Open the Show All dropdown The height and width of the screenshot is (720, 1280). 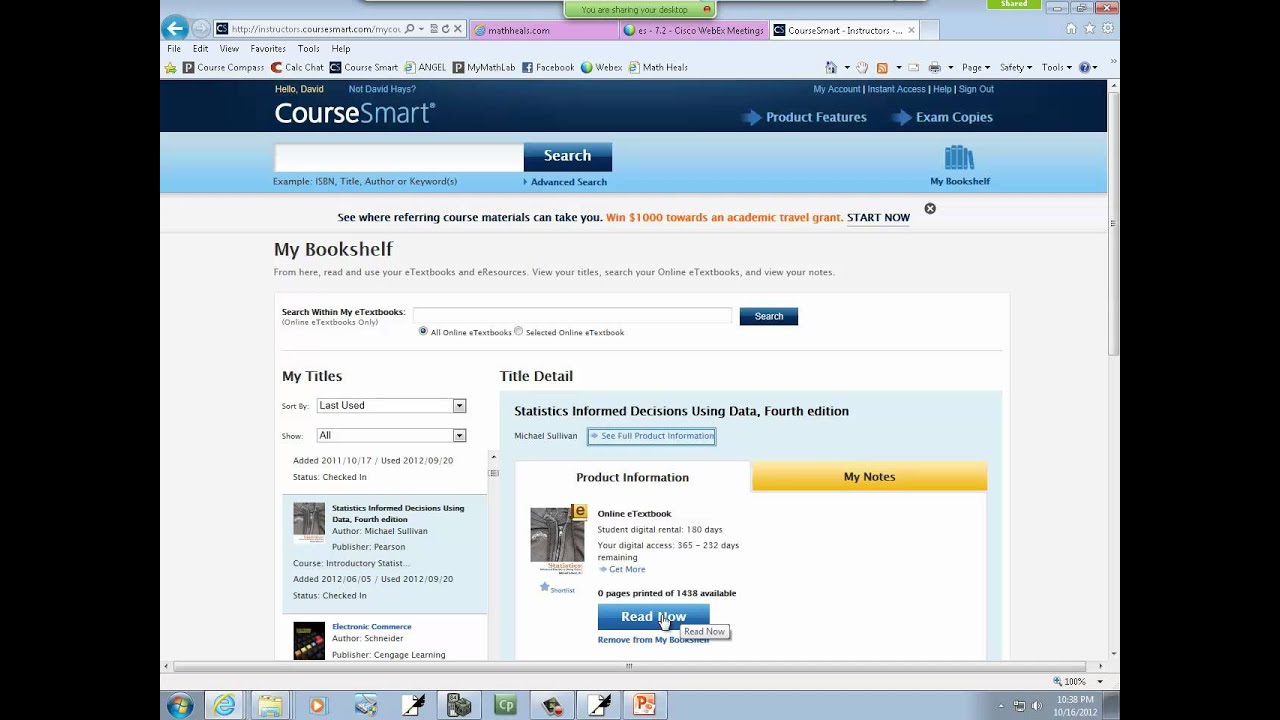(391, 435)
